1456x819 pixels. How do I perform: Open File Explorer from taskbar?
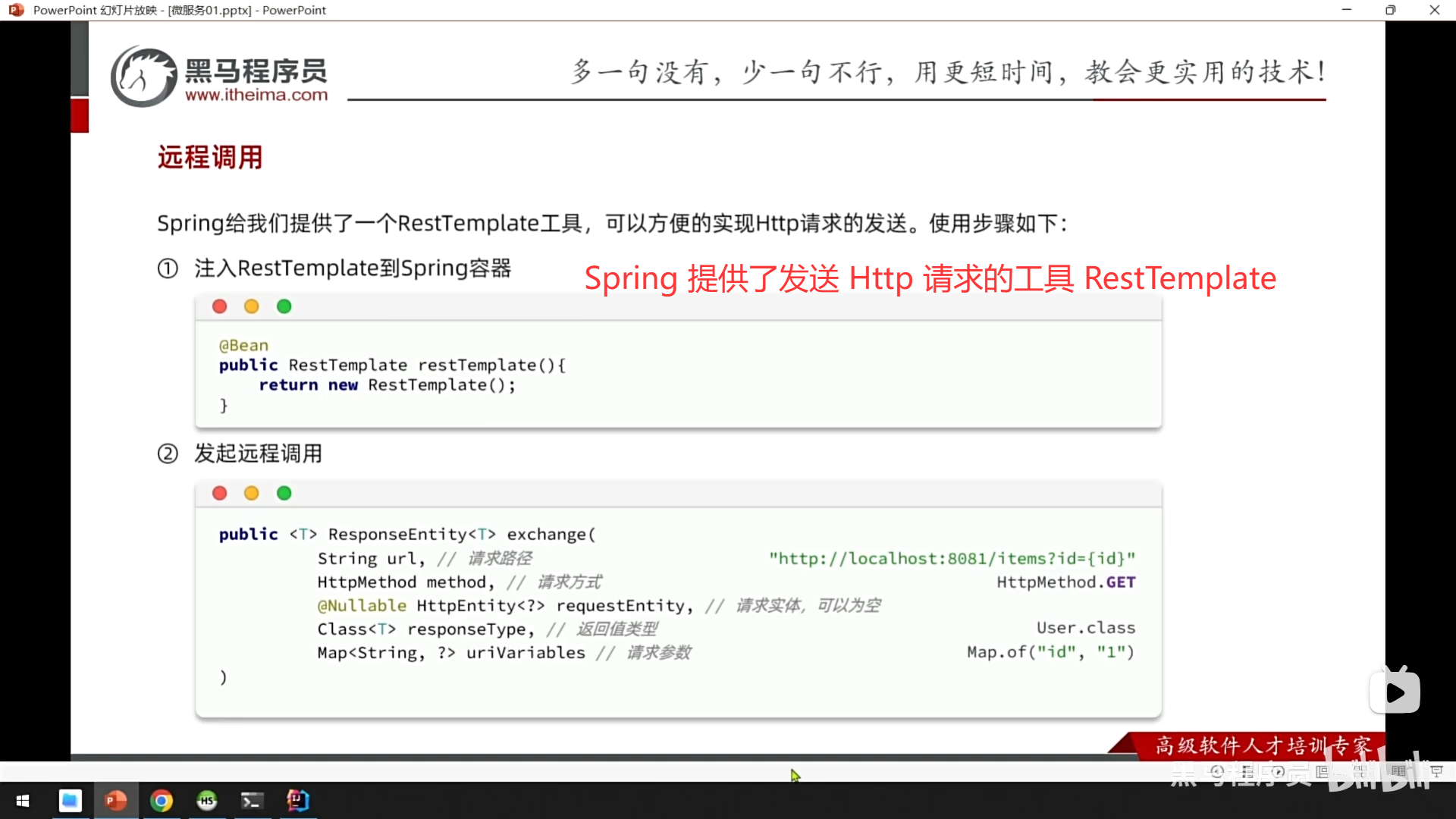[x=70, y=801]
